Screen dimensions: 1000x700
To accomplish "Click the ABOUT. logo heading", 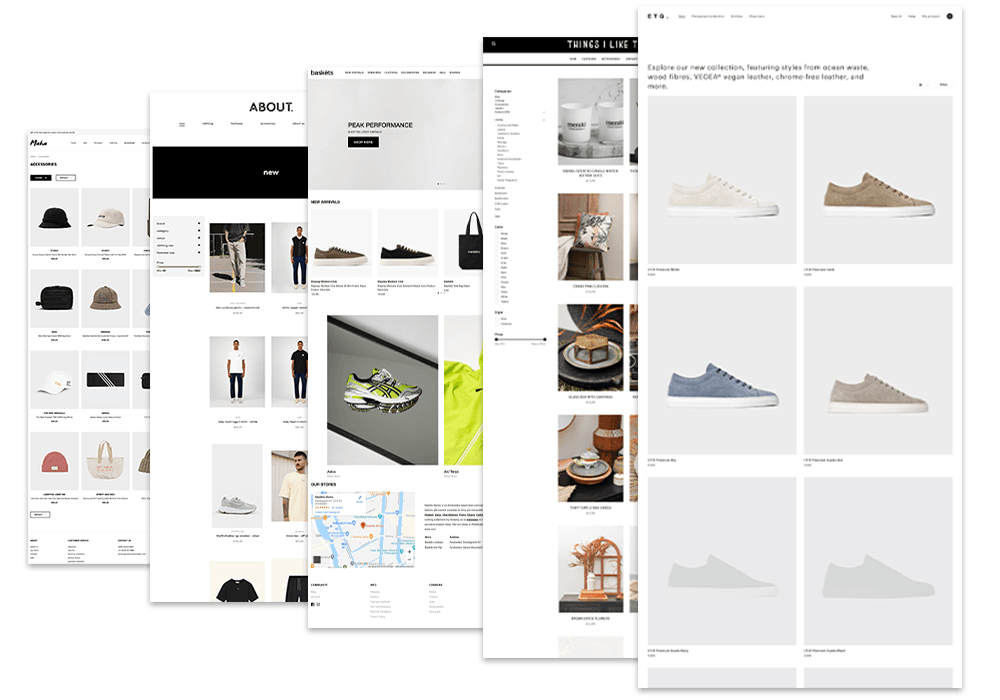I will click(271, 107).
